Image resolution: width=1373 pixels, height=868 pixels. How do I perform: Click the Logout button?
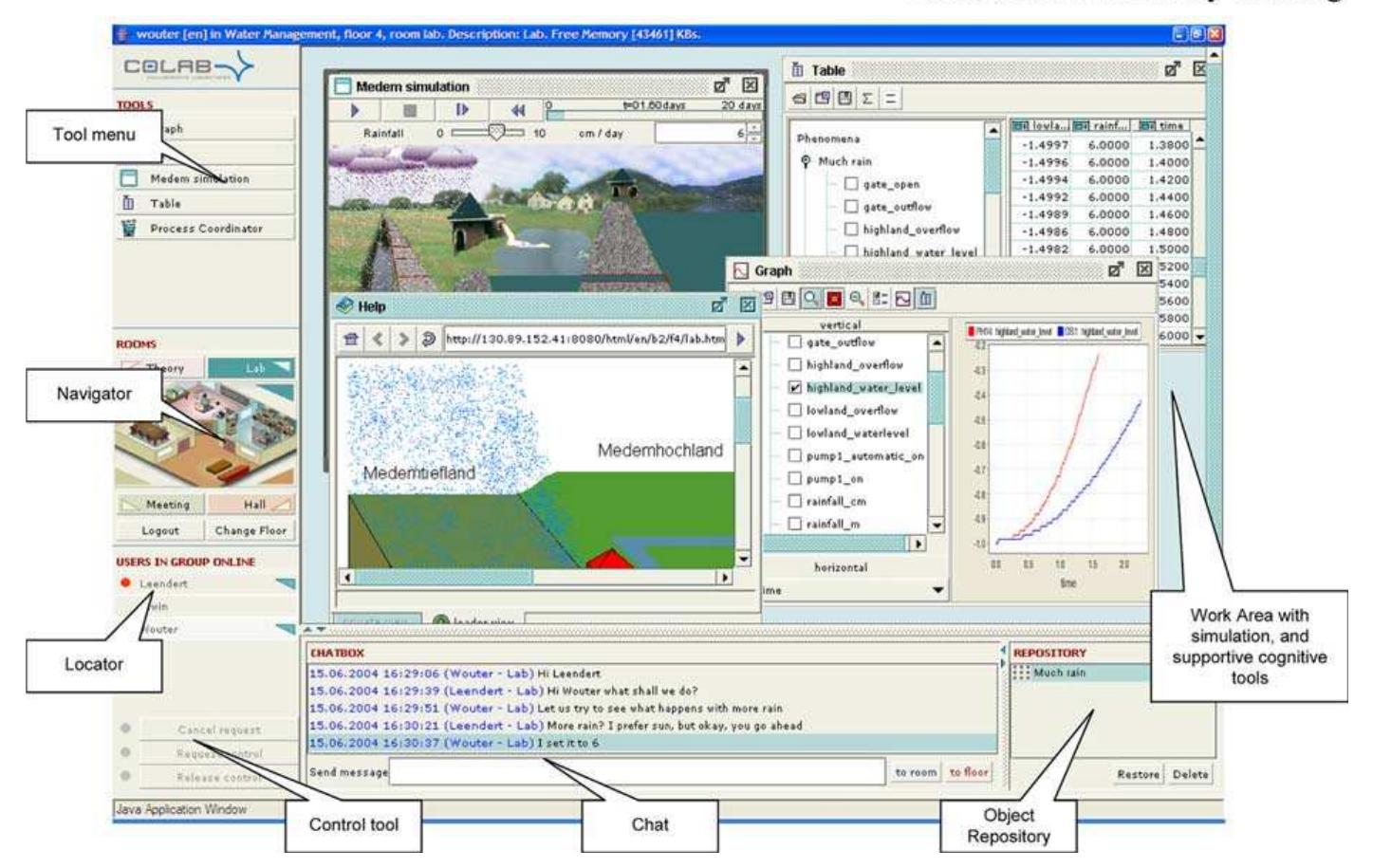coord(160,530)
